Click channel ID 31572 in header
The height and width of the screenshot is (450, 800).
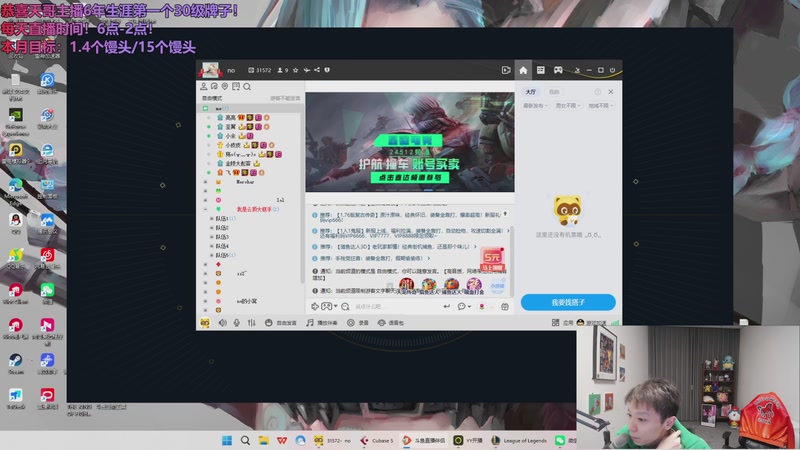(x=260, y=70)
